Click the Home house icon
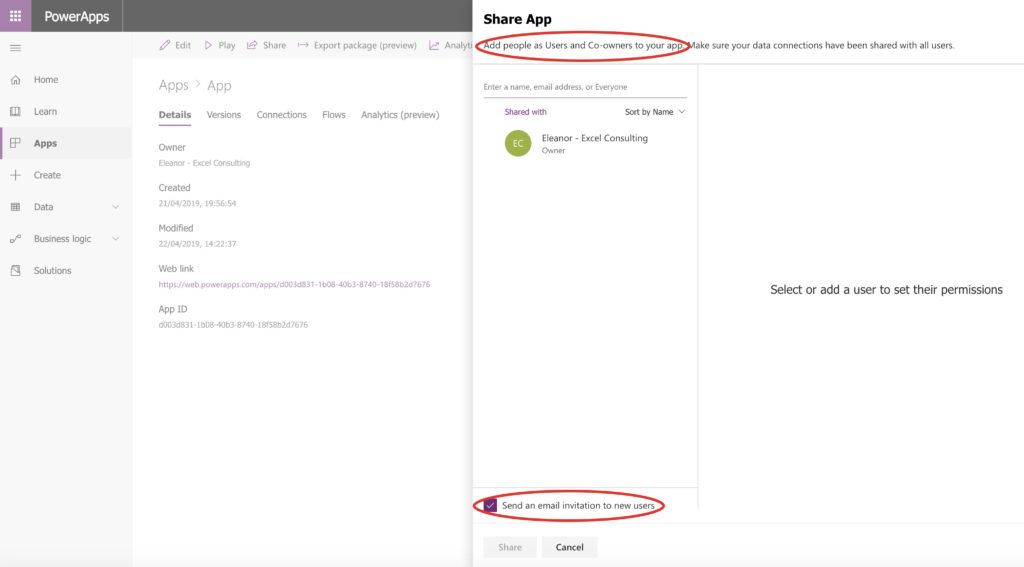This screenshot has height=567, width=1024. [16, 80]
